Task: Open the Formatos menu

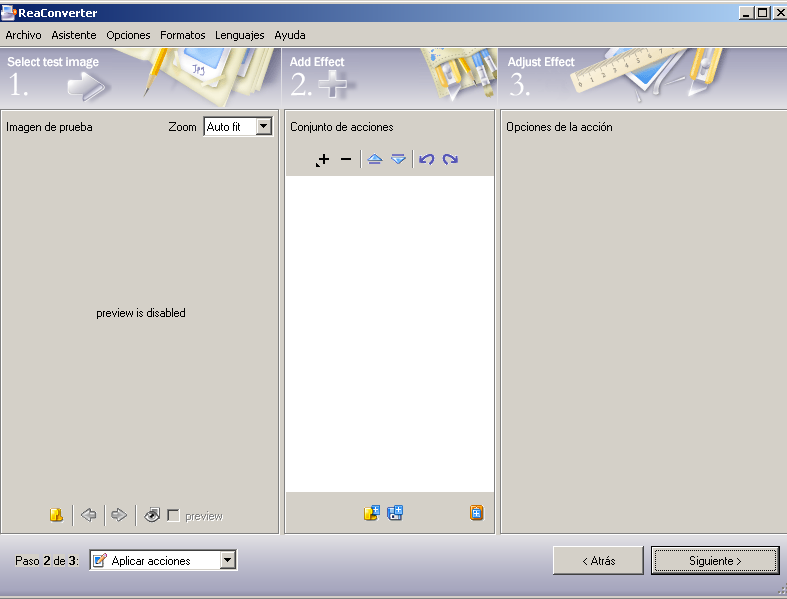Action: coord(183,35)
